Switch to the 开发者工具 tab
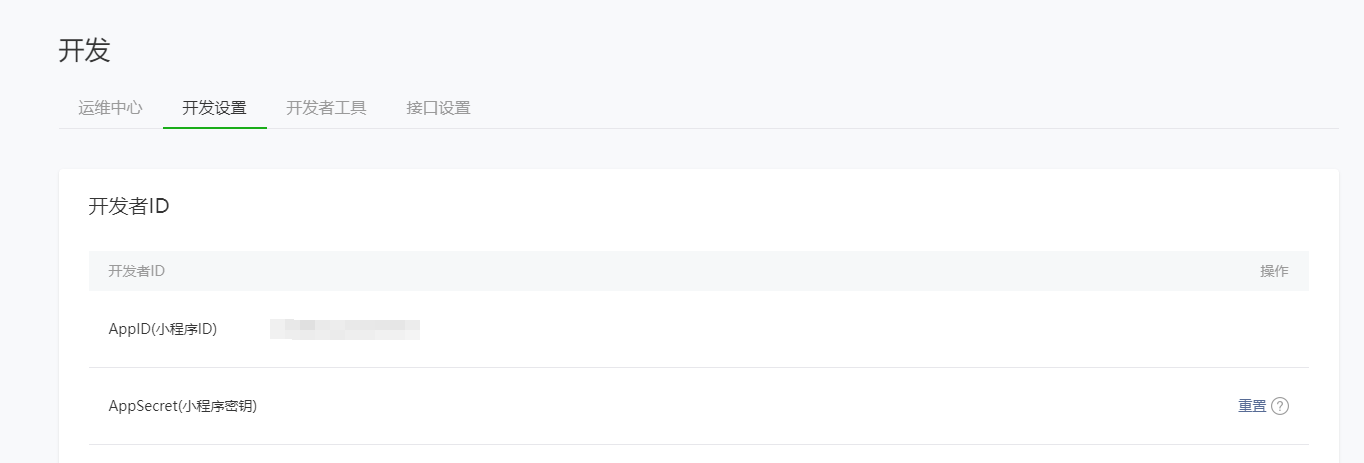 326,108
